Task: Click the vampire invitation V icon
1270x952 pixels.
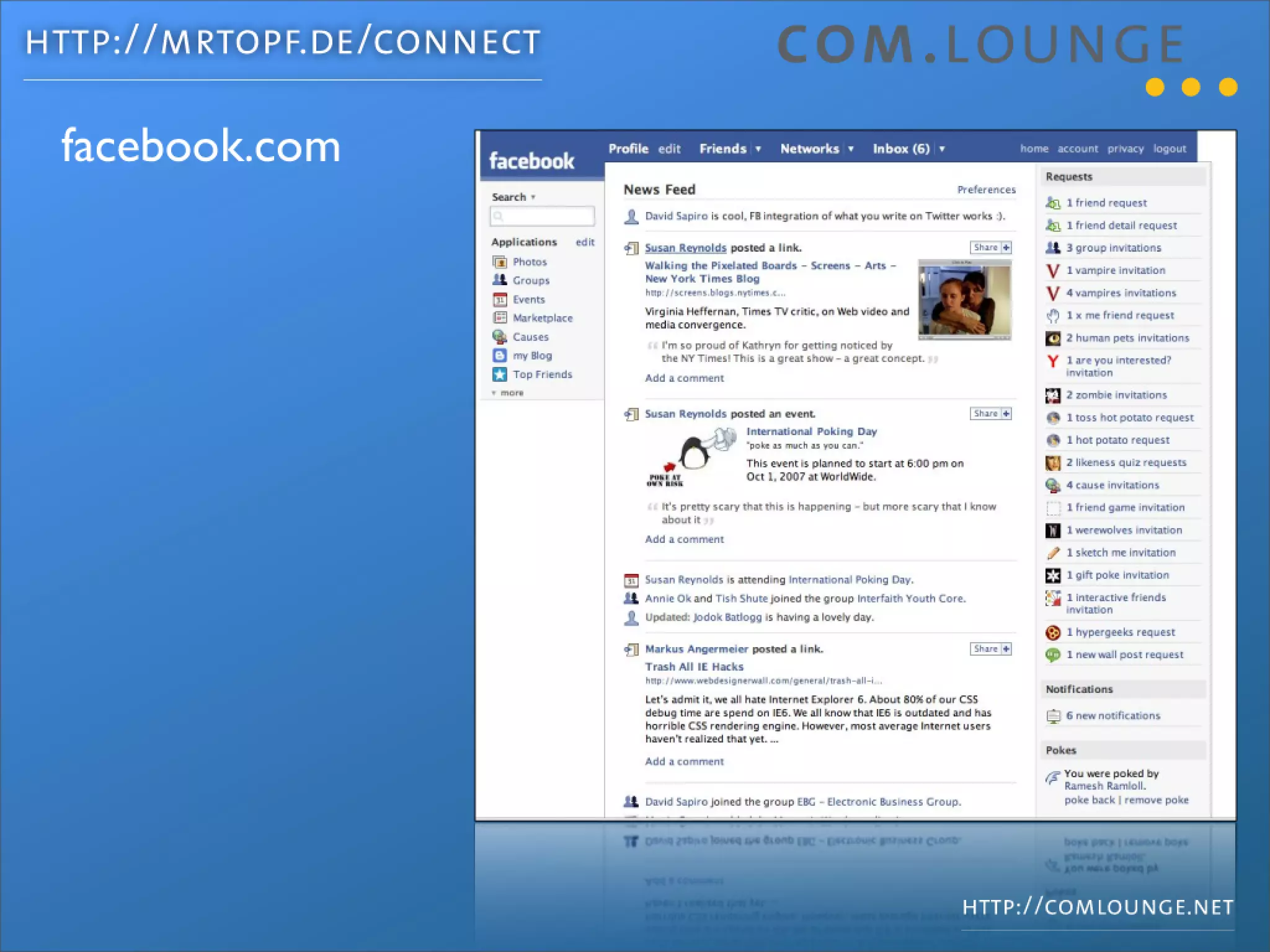Action: (1053, 271)
